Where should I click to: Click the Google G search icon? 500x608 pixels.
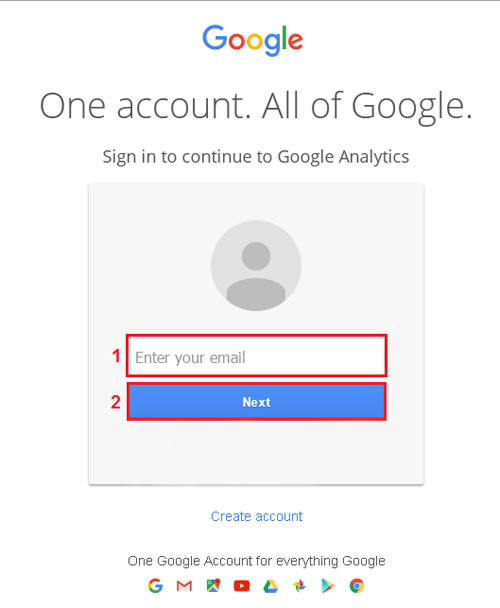point(155,586)
